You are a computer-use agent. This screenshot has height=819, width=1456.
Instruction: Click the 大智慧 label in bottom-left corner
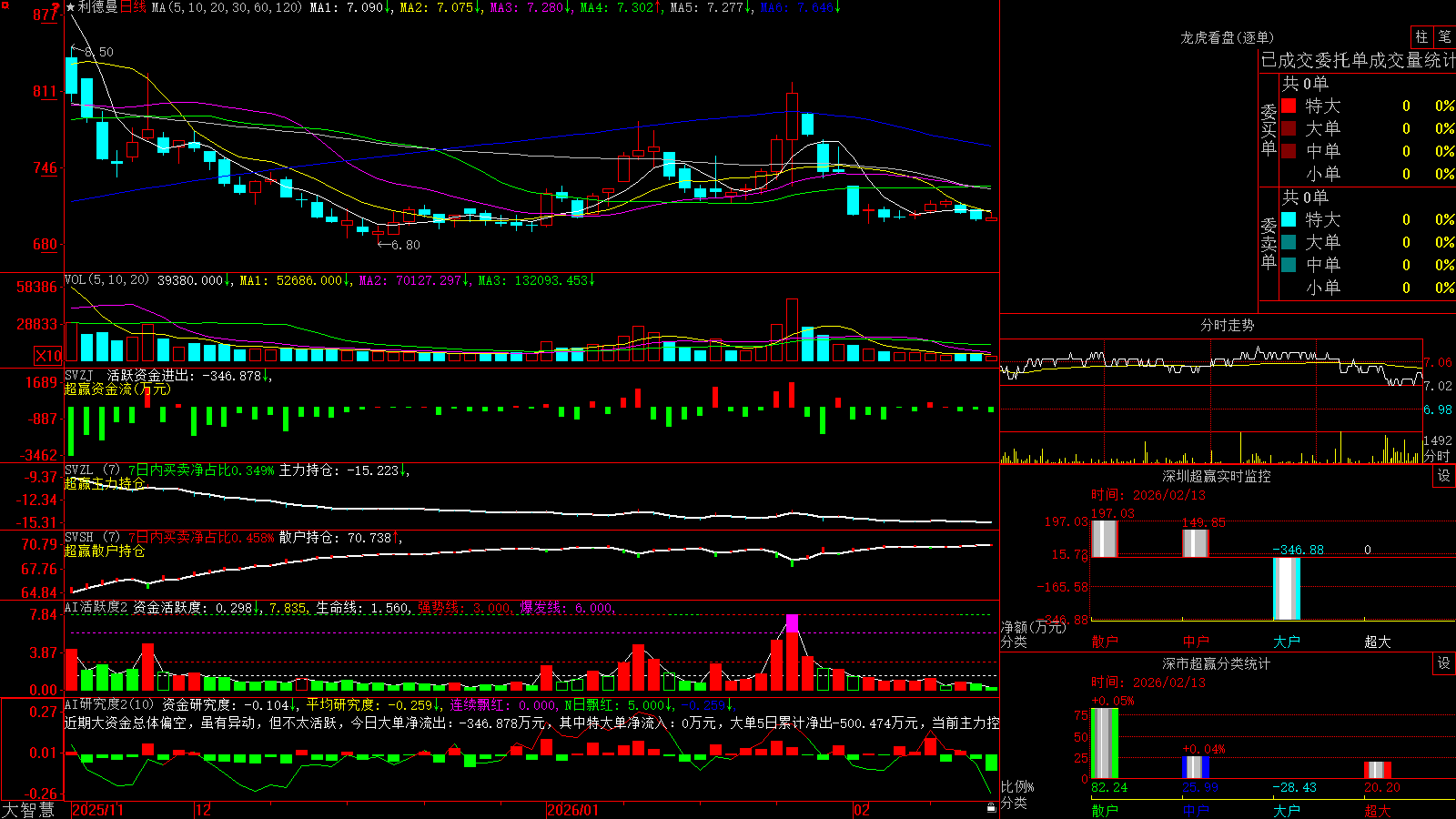28,810
